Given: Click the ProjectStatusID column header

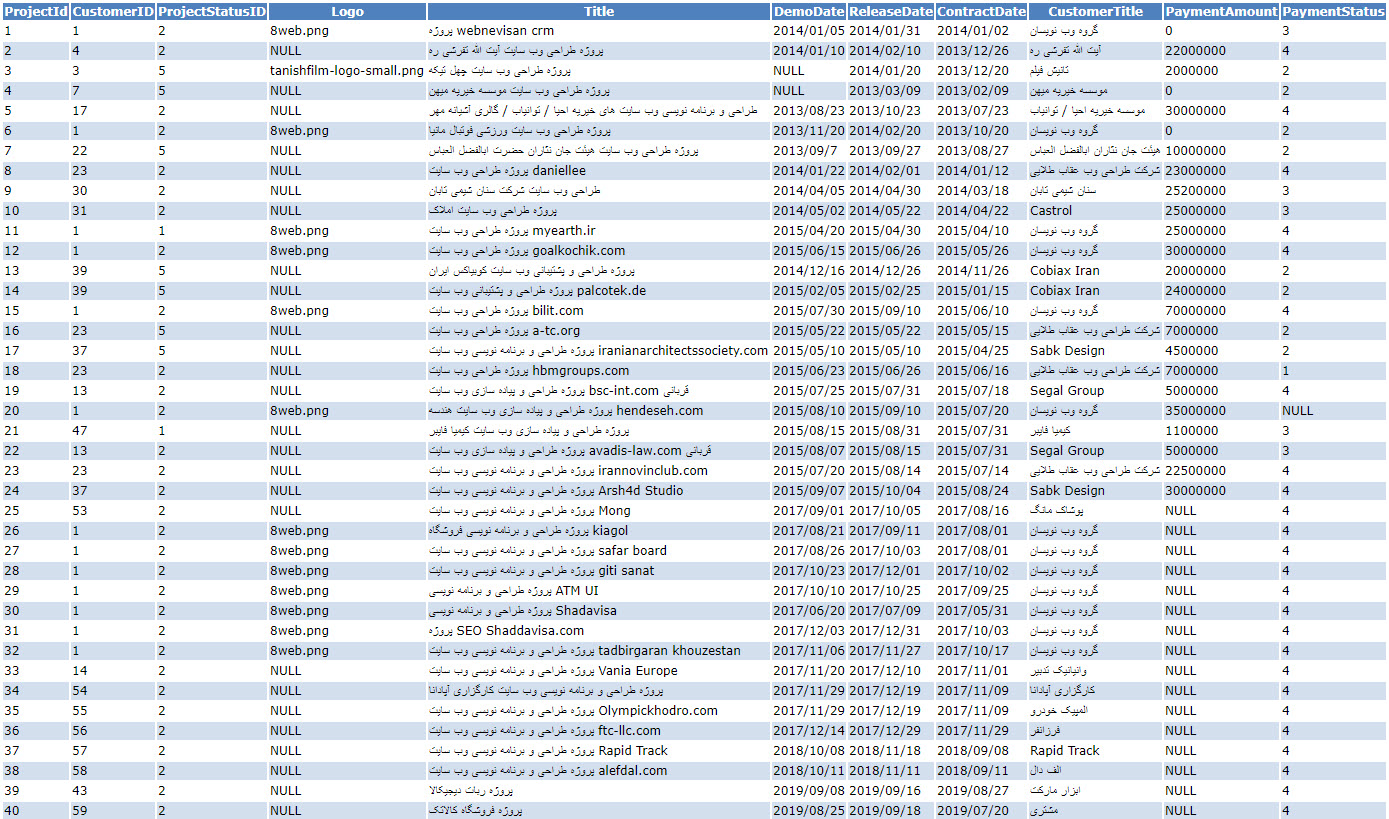Looking at the screenshot, I should 212,12.
